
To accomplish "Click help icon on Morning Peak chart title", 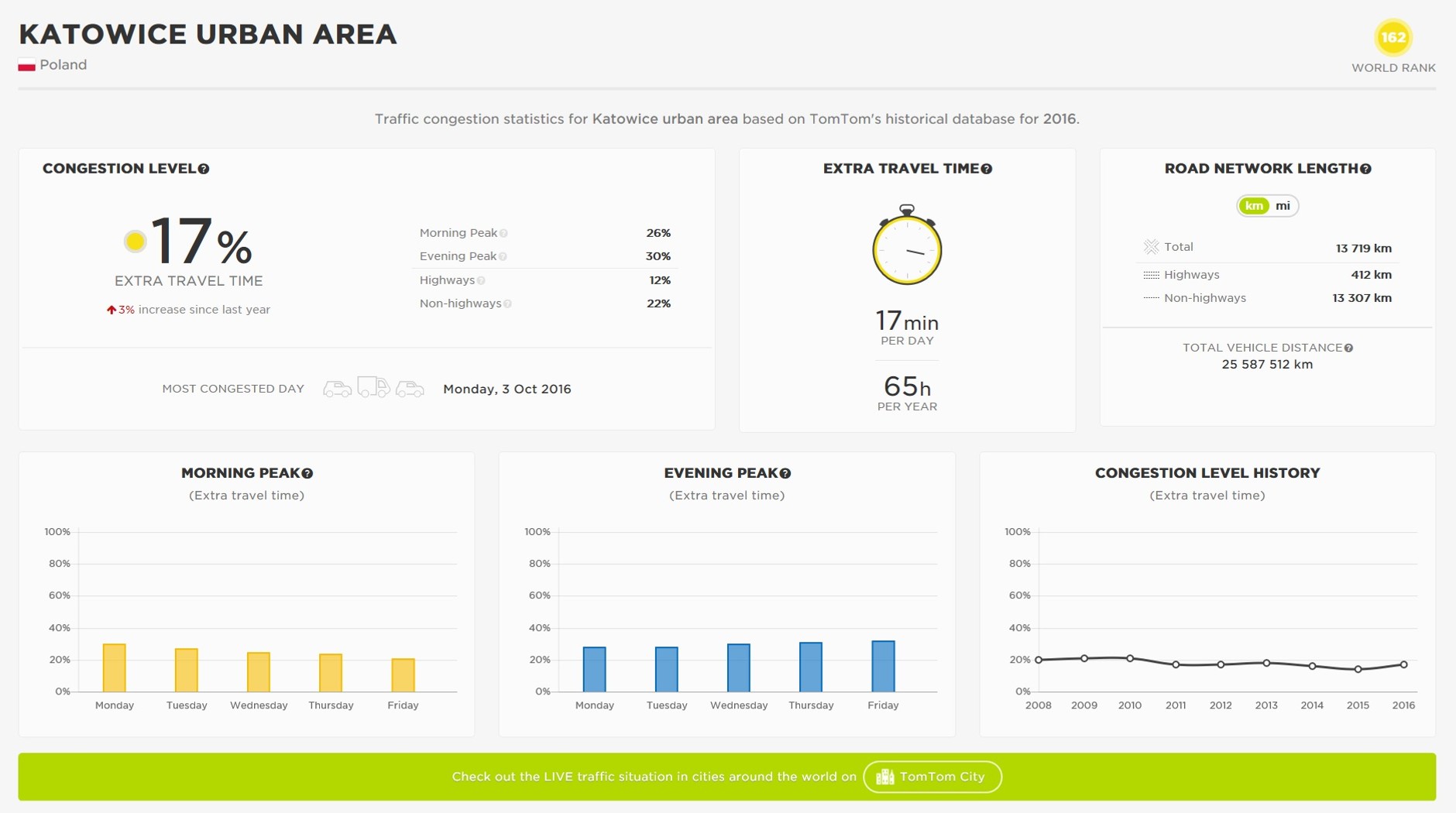I will pyautogui.click(x=307, y=474).
